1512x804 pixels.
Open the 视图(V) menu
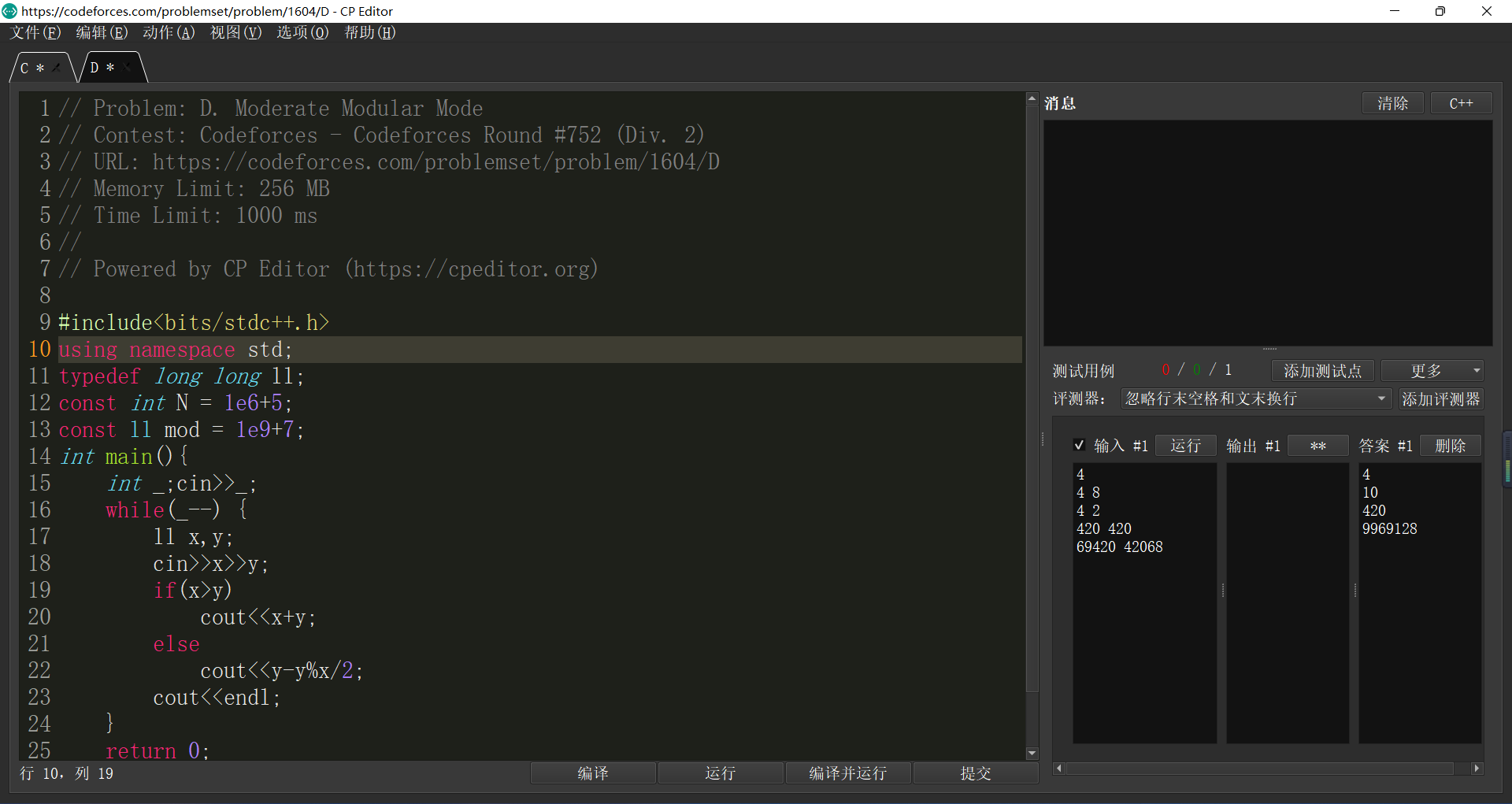(x=235, y=32)
